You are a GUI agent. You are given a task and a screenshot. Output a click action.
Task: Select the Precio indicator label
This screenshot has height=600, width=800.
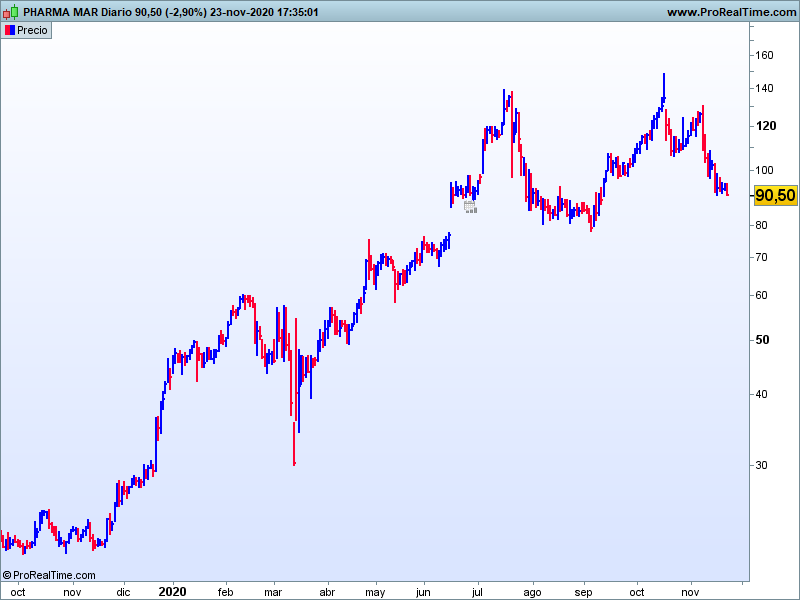click(x=33, y=30)
